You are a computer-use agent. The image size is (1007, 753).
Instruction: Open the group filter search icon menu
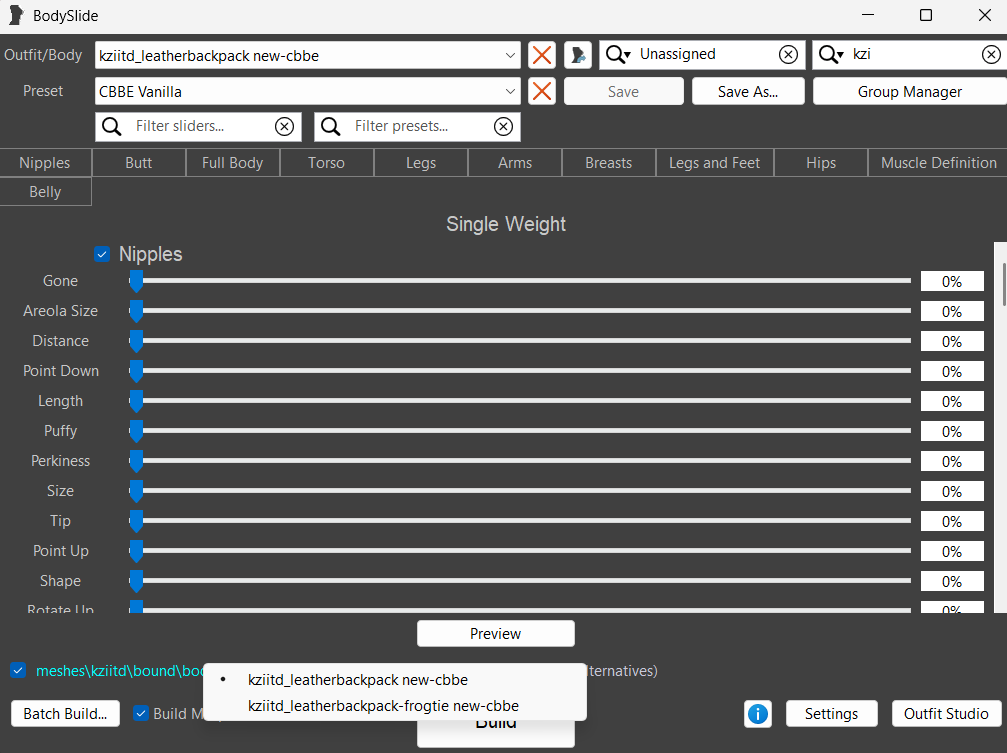(618, 55)
